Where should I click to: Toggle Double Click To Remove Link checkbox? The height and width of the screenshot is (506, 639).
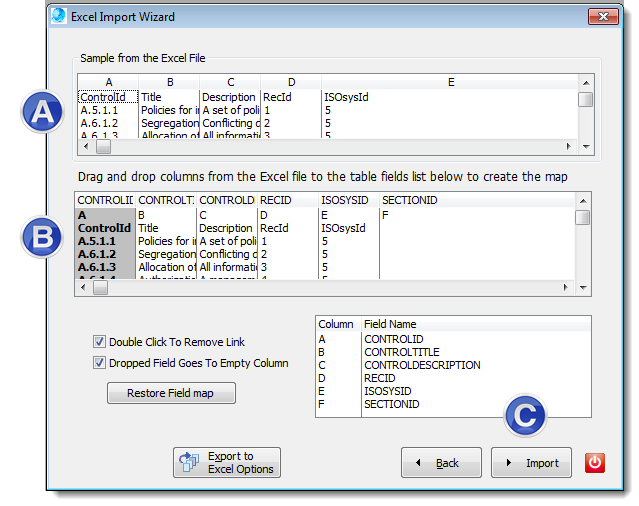(99, 341)
